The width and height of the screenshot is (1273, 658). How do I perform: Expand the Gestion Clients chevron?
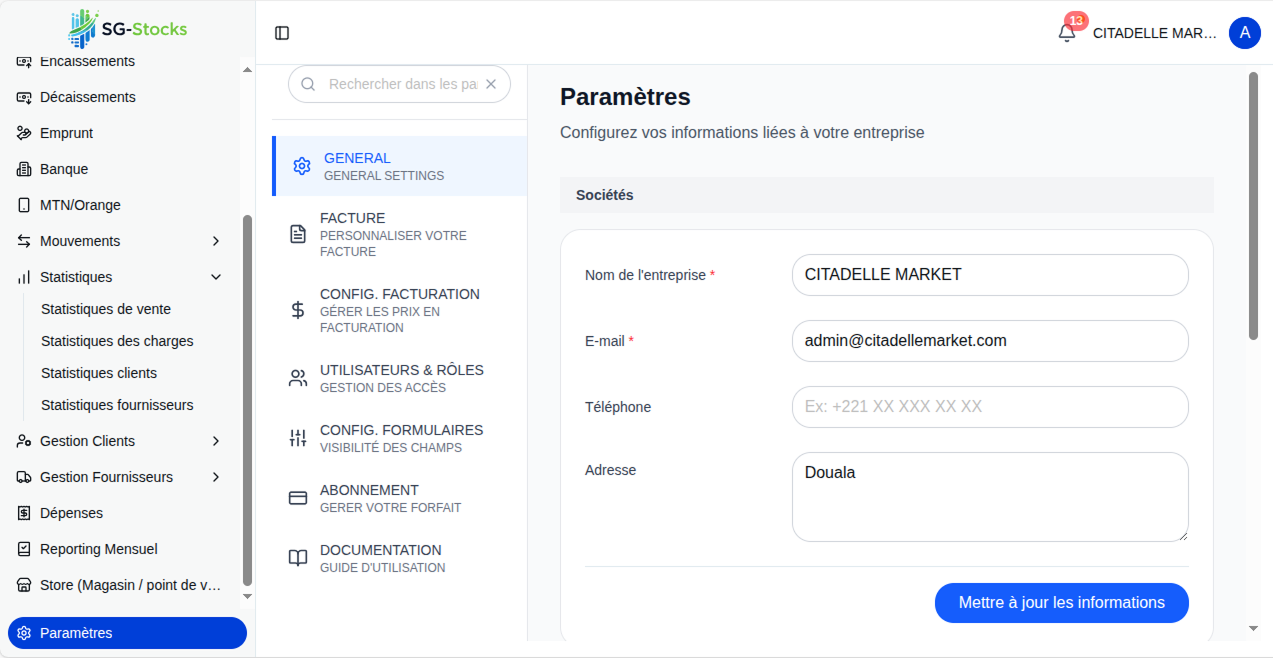216,441
